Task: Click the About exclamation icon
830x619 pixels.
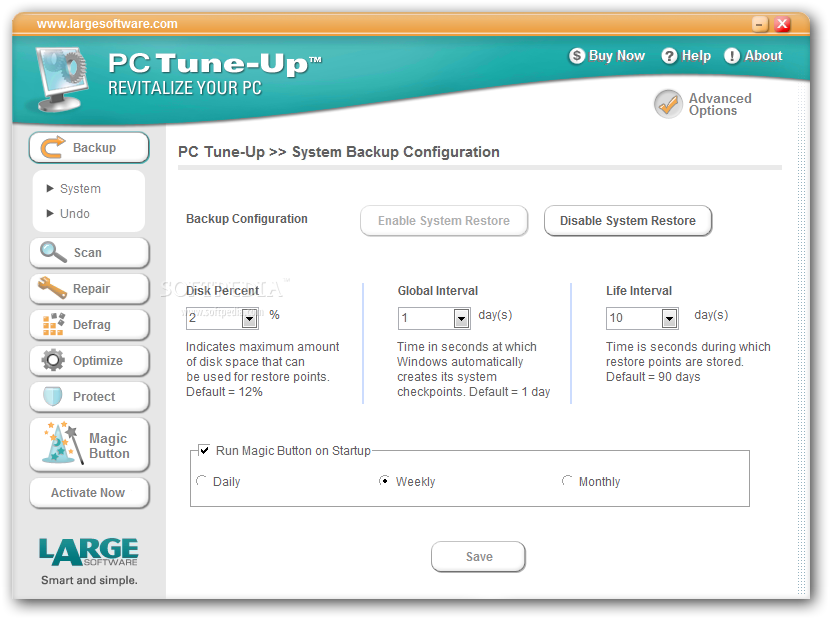Action: (732, 56)
